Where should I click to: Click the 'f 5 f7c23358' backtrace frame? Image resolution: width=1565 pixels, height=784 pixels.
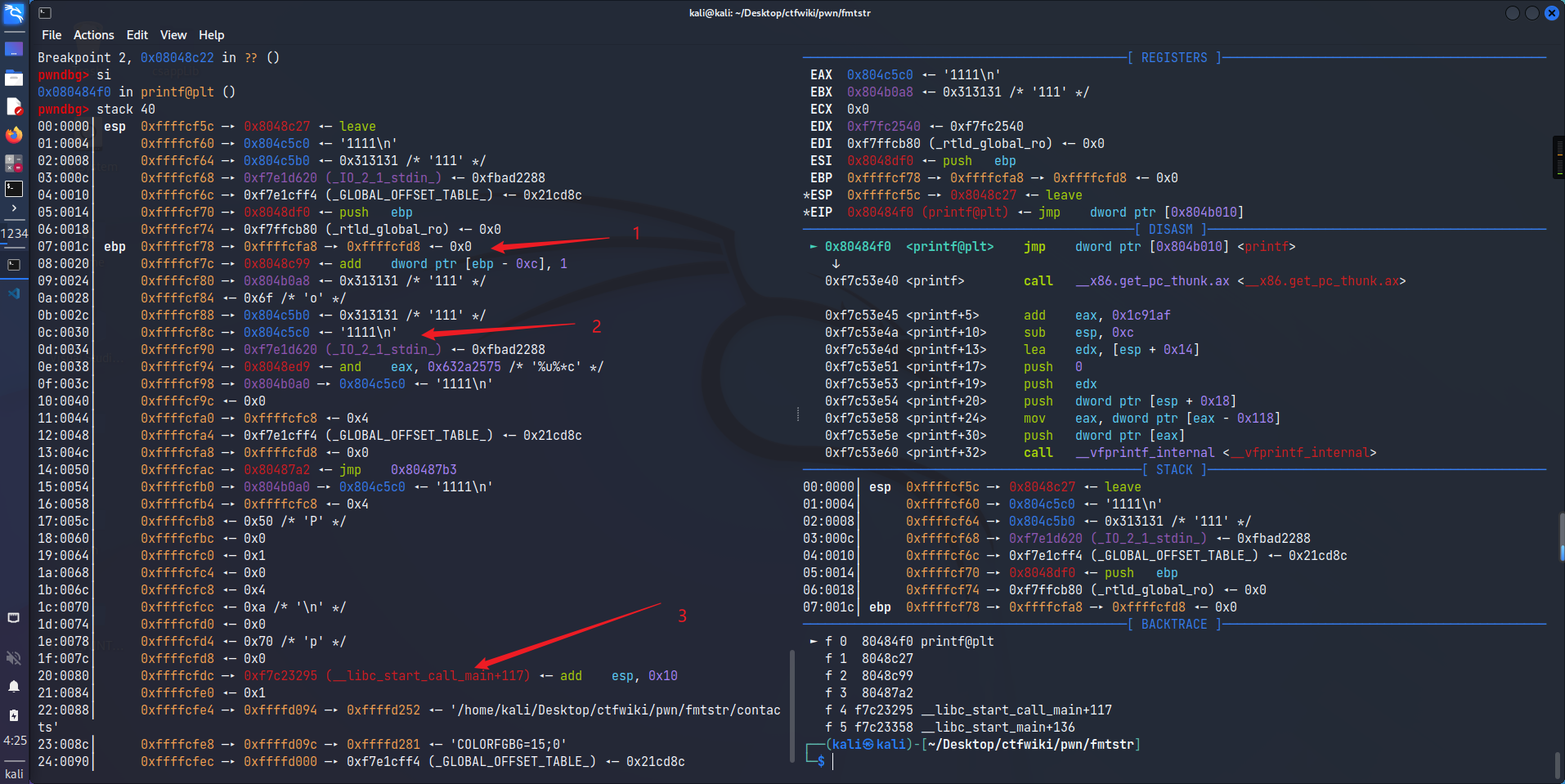click(x=949, y=728)
